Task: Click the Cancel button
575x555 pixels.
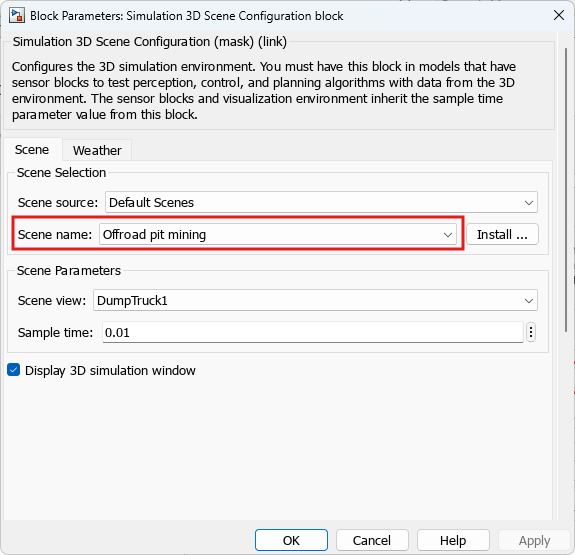Action: [372, 540]
